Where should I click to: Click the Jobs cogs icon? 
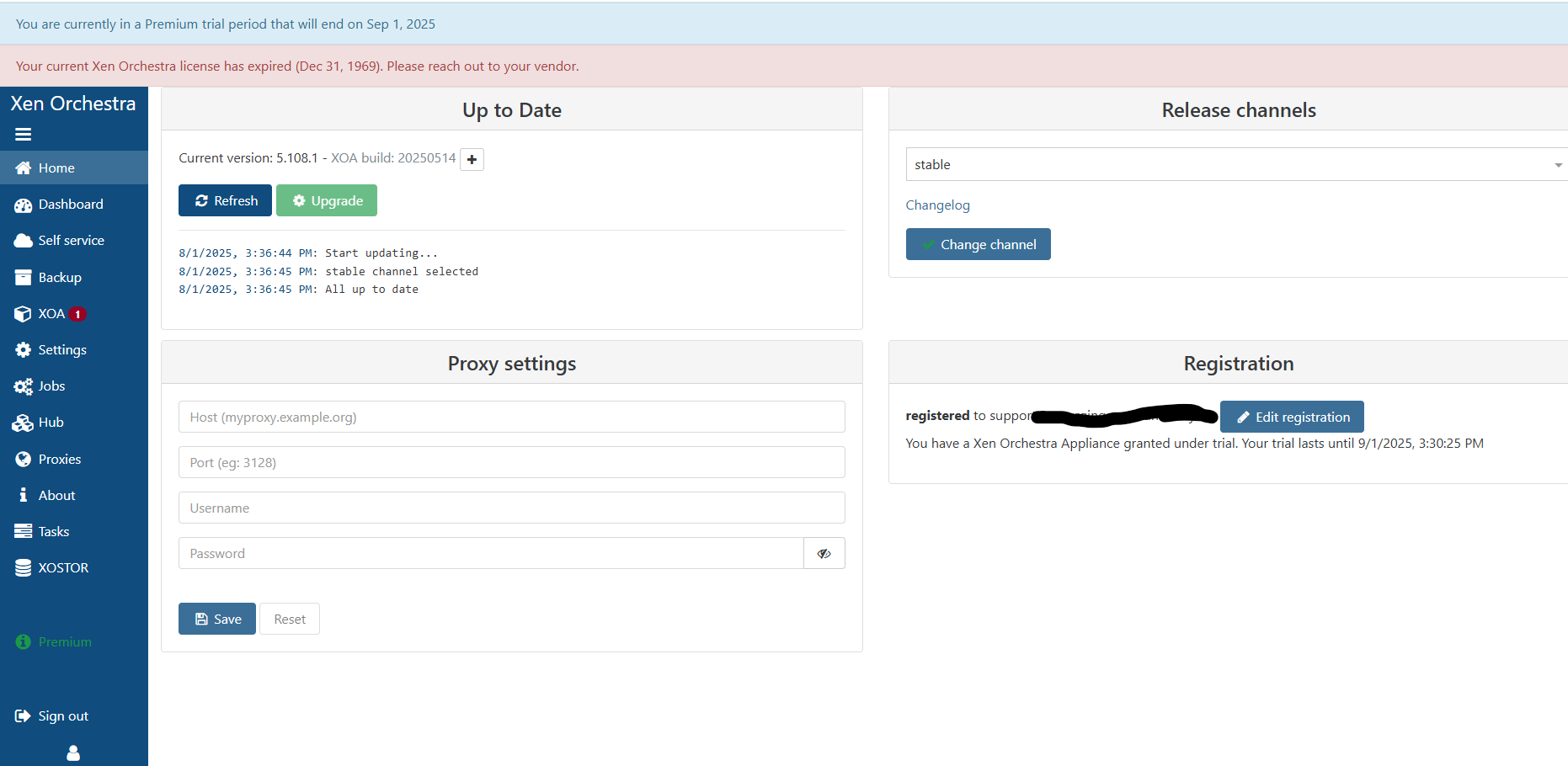23,386
